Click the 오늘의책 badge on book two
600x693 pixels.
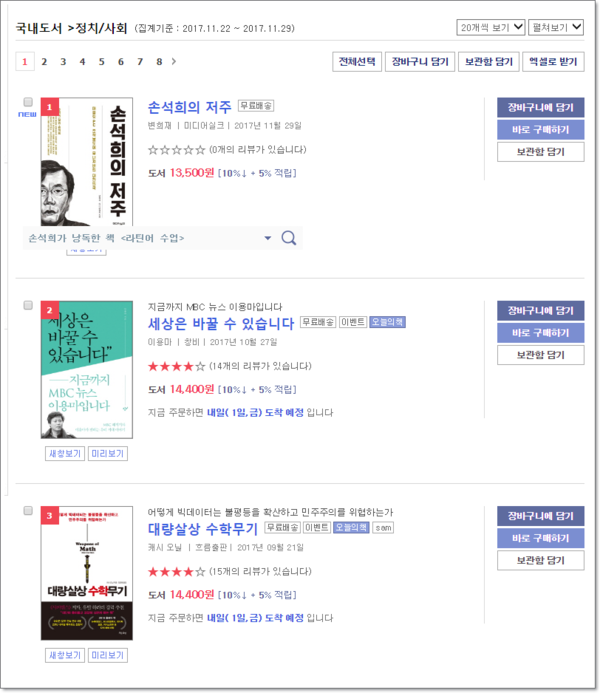(387, 322)
